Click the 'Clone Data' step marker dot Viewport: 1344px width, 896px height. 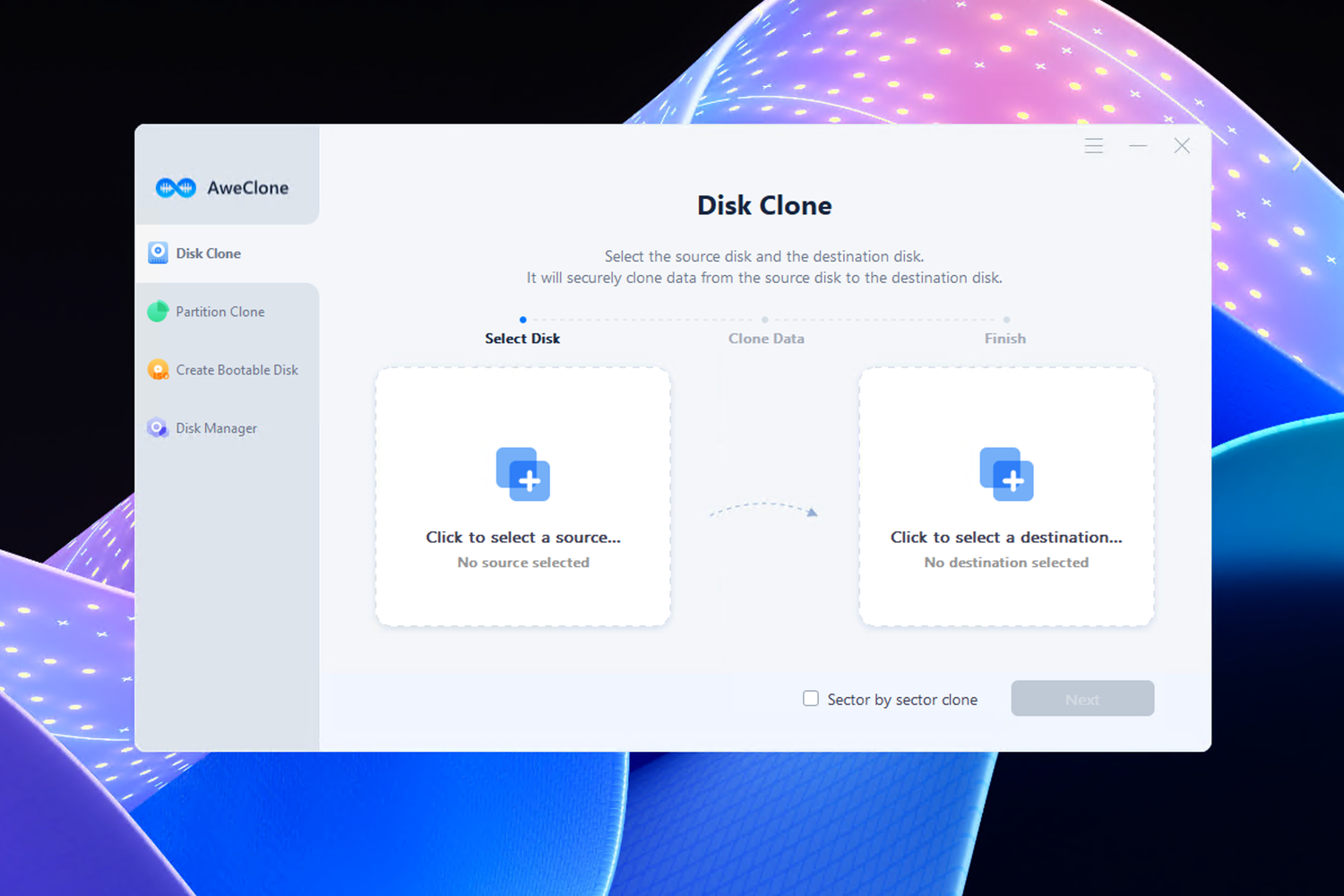coord(764,320)
